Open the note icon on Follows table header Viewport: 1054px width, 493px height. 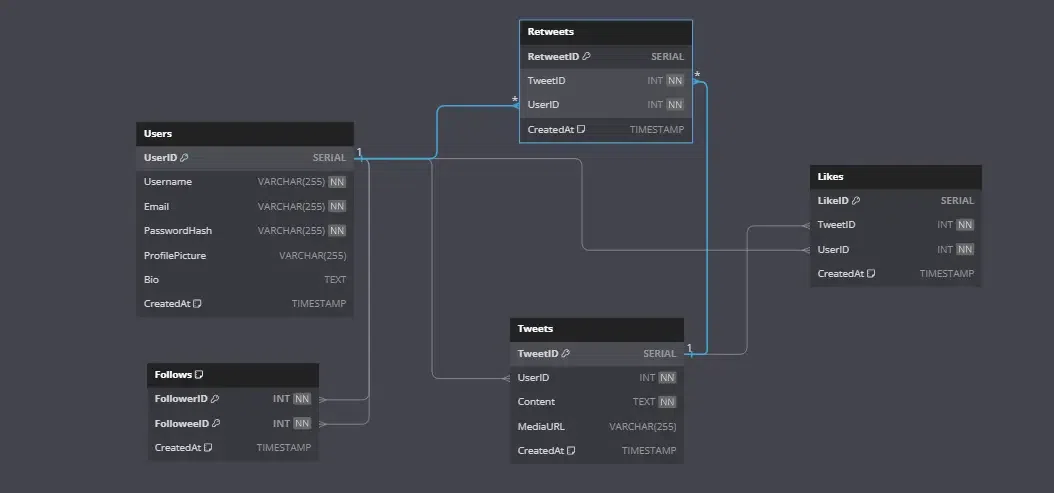199,375
